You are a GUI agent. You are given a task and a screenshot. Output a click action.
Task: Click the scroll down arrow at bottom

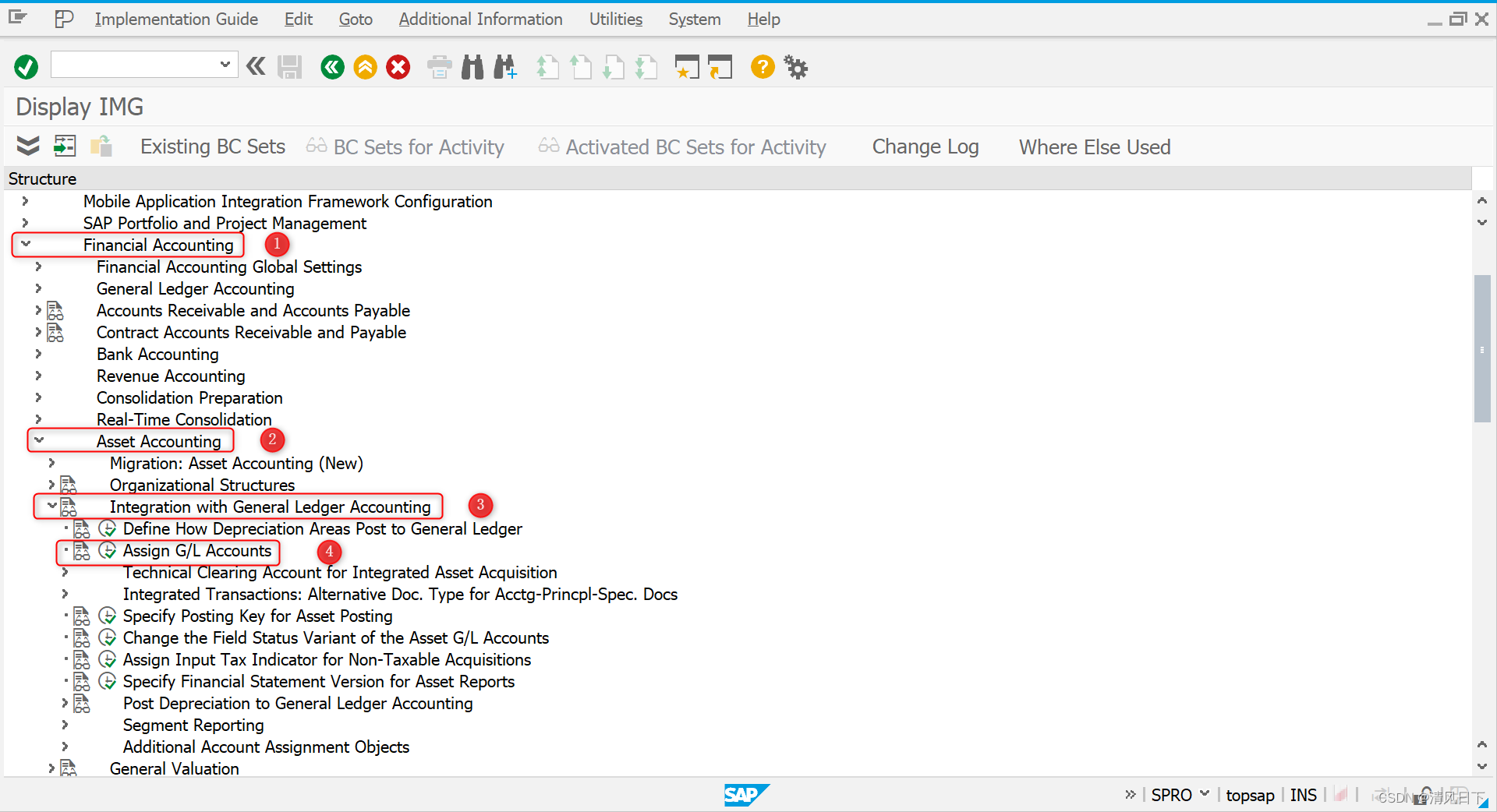(1482, 767)
